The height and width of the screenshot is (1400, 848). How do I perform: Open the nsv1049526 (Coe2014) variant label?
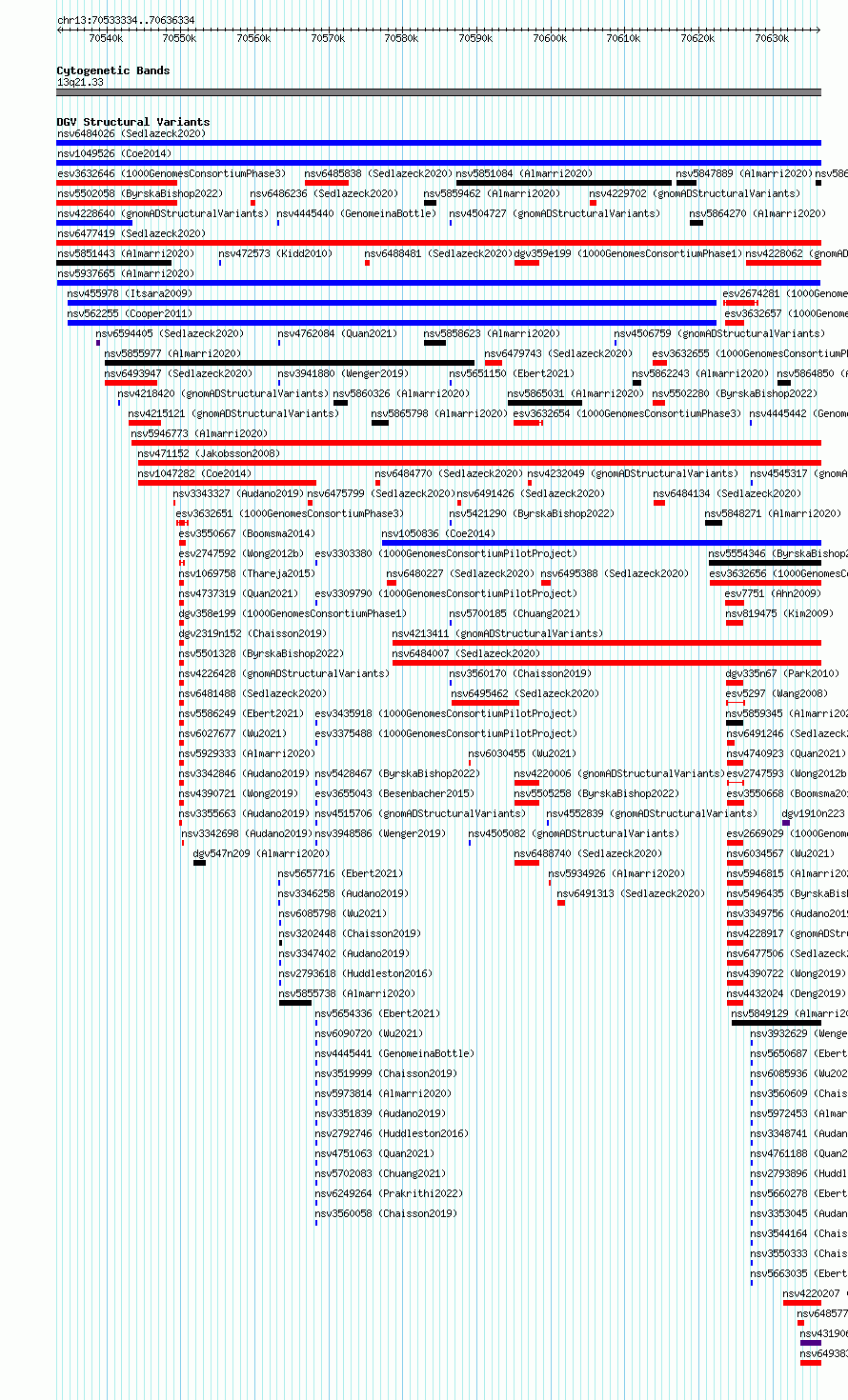pyautogui.click(x=113, y=153)
